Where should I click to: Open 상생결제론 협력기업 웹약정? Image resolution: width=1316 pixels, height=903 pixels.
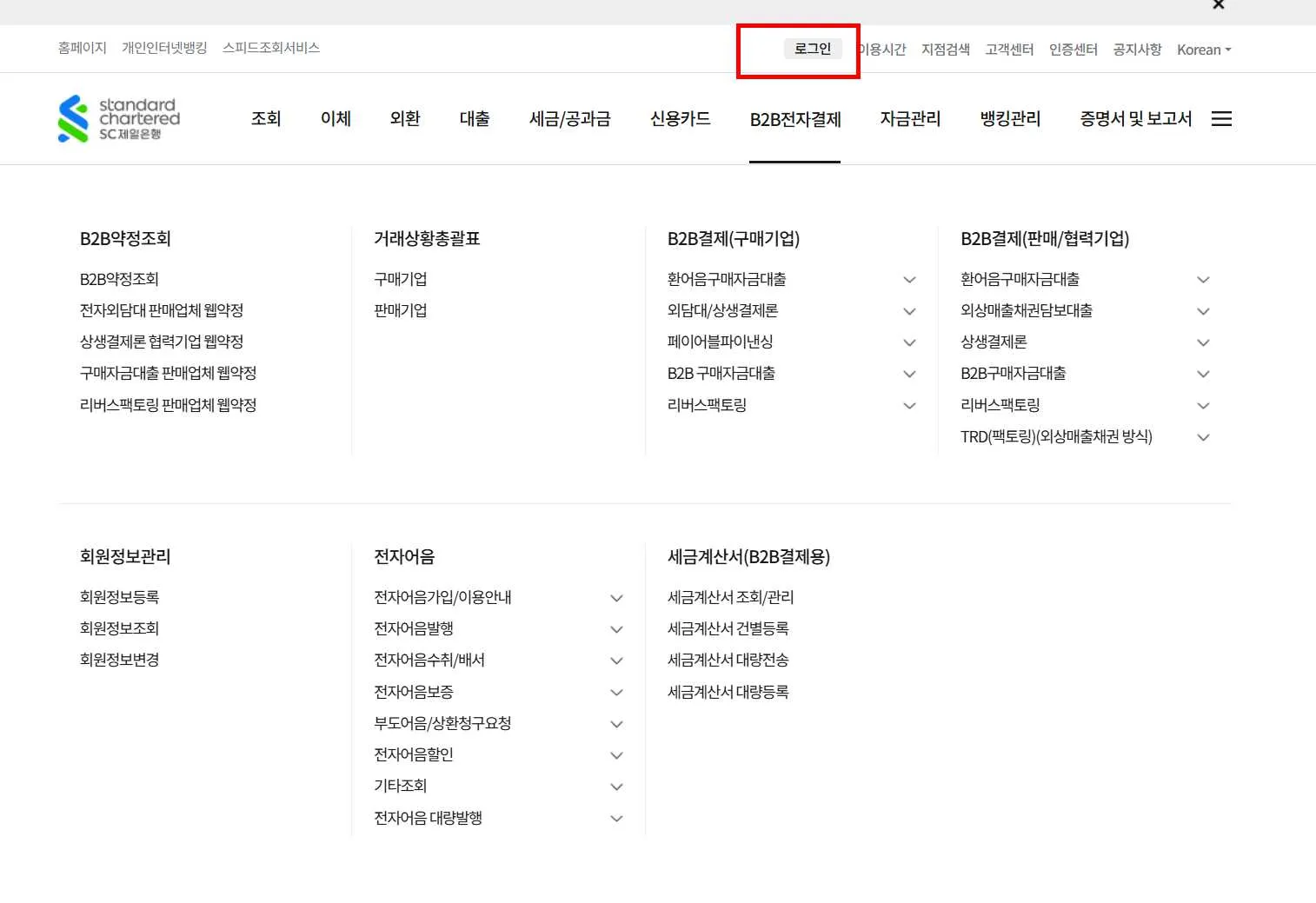click(162, 342)
